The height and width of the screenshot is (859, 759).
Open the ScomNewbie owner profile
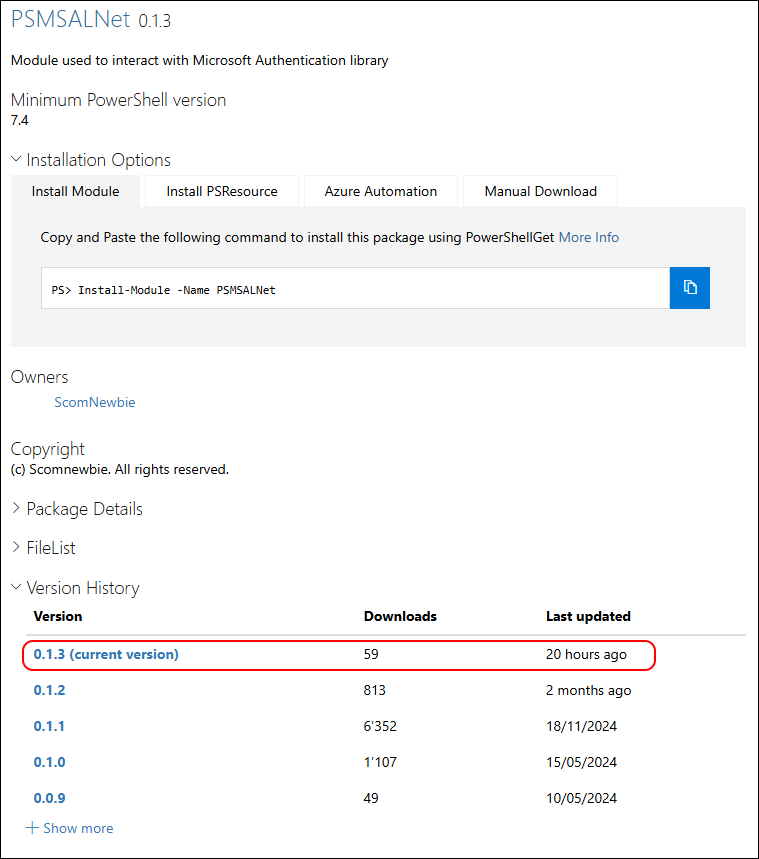[94, 402]
